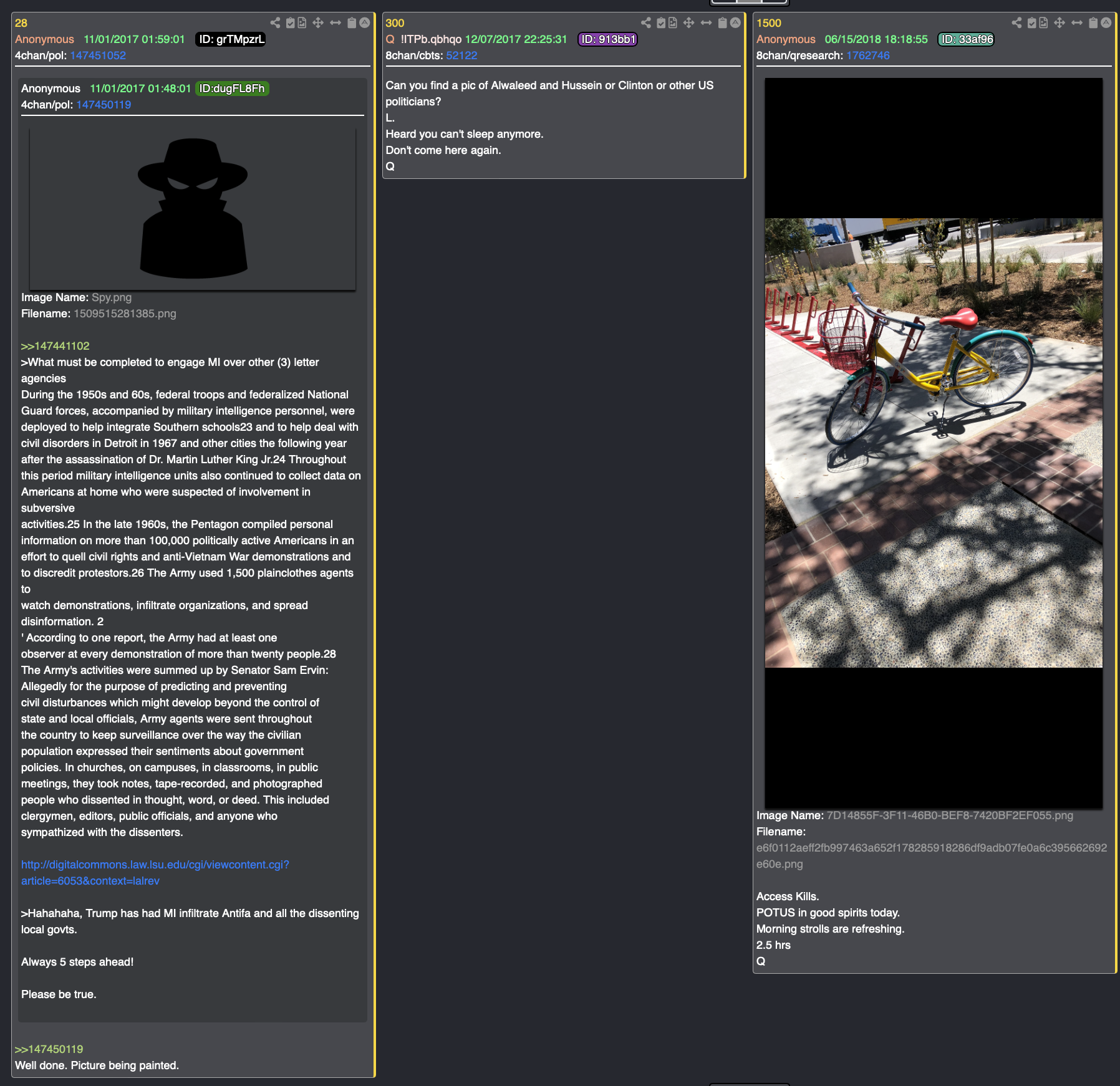Screen dimensions: 1120x1086
Task: Collapse post 28 with the round up-arrow icon
Action: point(365,23)
